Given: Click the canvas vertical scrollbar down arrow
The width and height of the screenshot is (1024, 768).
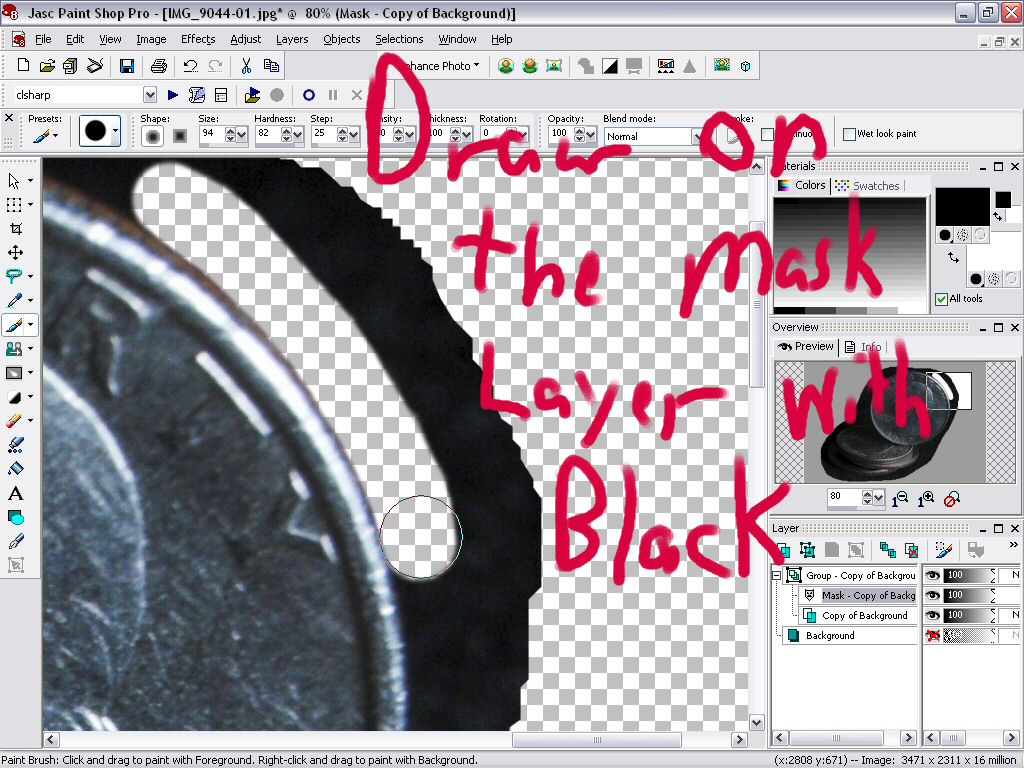Looking at the screenshot, I should click(x=756, y=722).
